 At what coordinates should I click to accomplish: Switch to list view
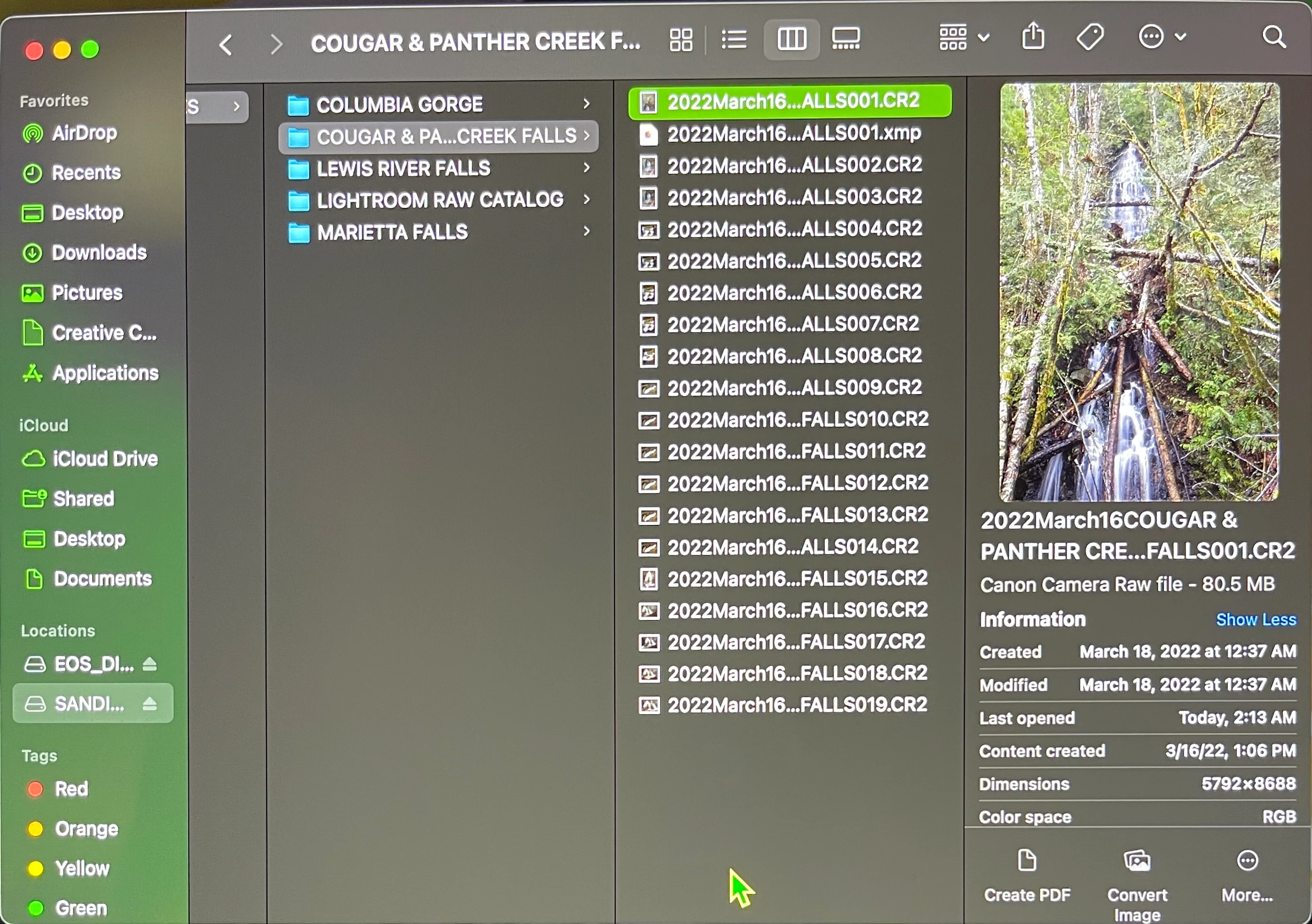pyautogui.click(x=734, y=40)
